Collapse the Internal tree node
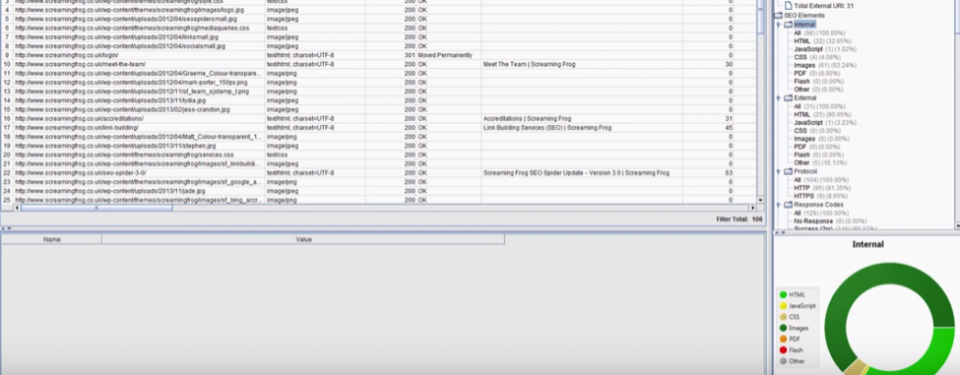 [x=779, y=25]
